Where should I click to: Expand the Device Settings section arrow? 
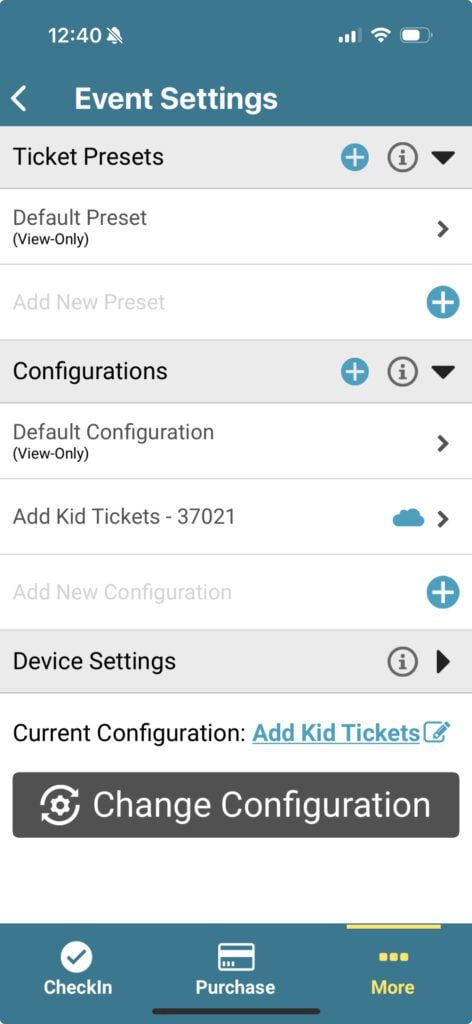point(443,662)
